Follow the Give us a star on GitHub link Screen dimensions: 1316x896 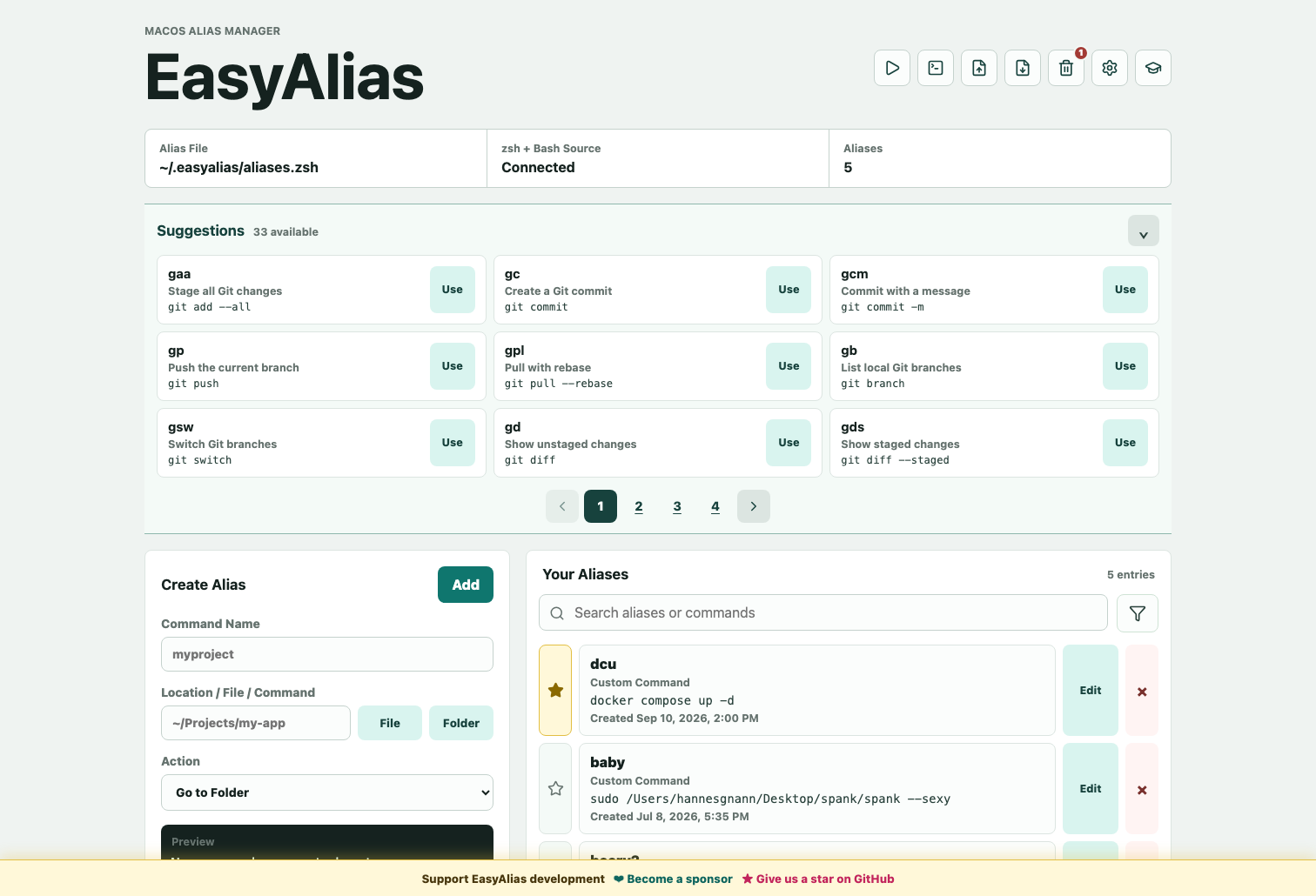818,879
